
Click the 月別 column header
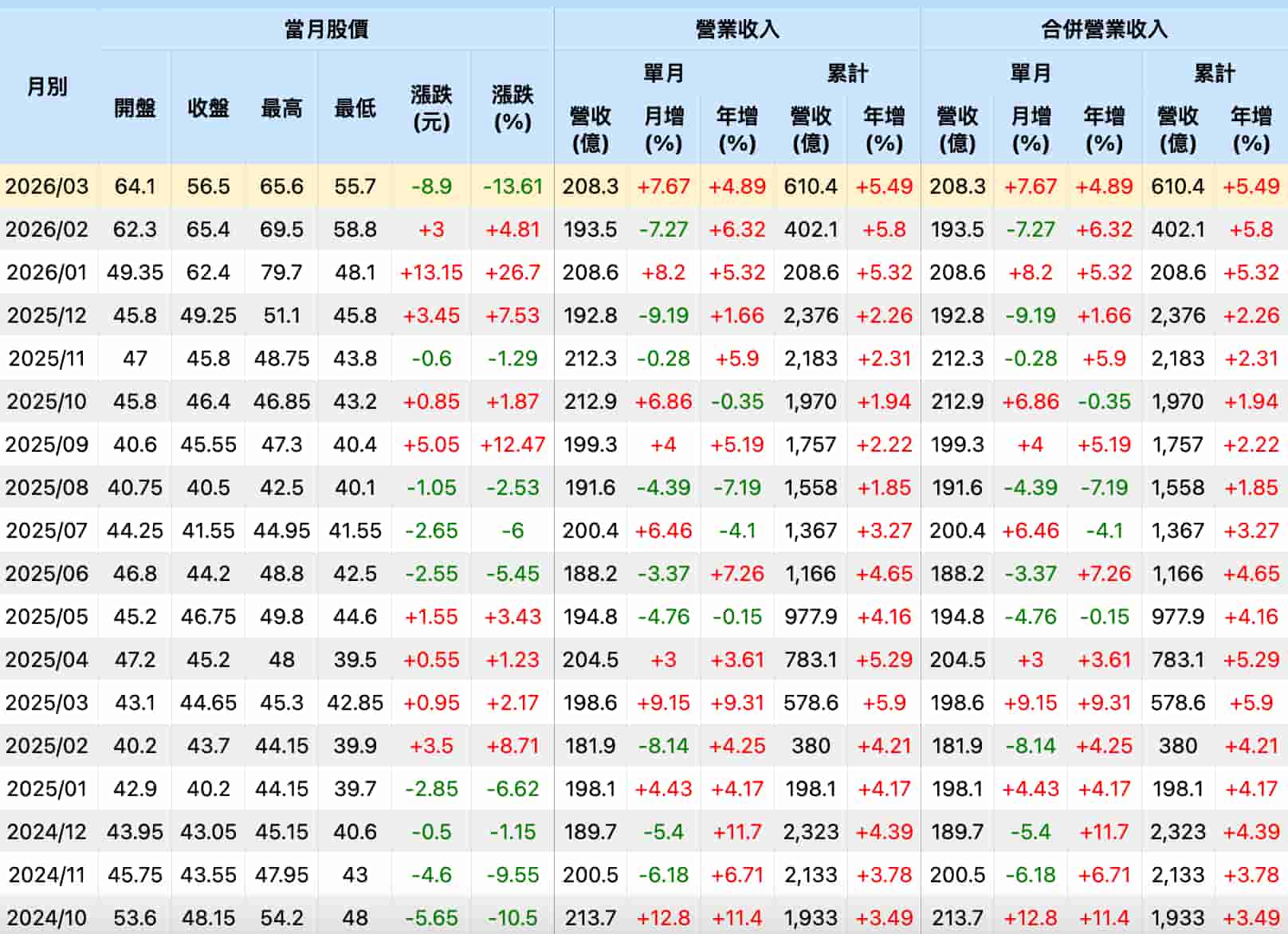coord(47,86)
